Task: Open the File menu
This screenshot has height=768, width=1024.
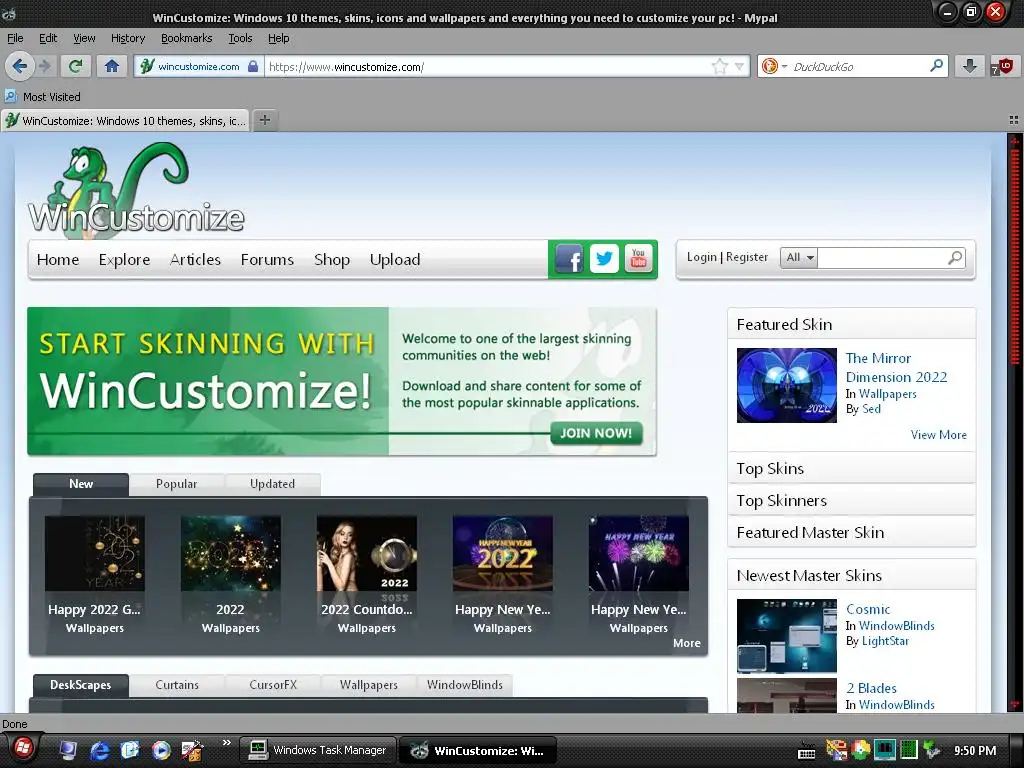Action: [x=15, y=38]
